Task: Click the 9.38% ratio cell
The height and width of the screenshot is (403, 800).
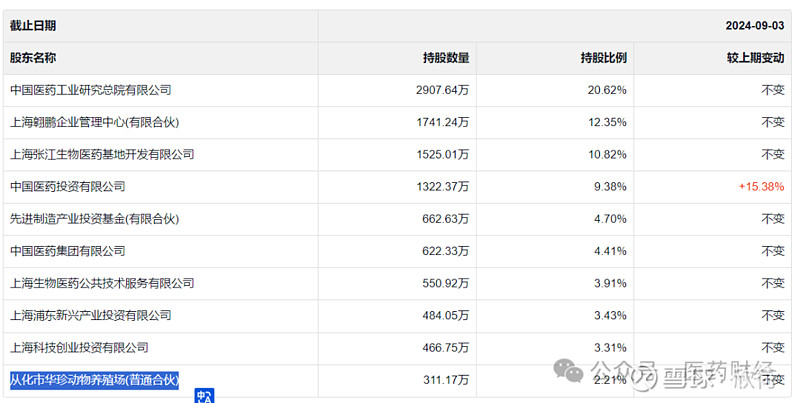Action: [x=610, y=187]
